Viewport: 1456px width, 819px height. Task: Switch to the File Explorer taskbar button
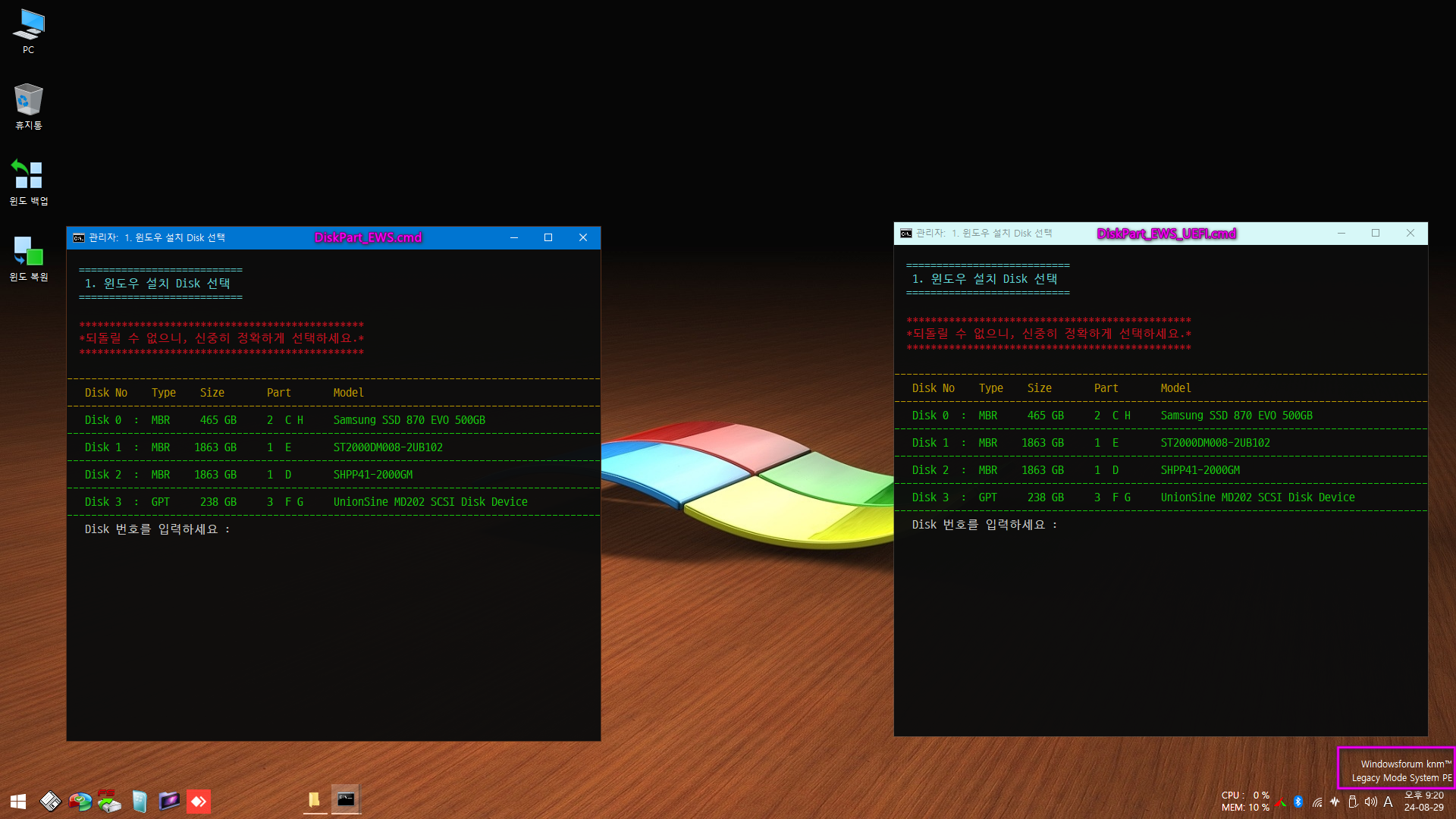(x=315, y=800)
